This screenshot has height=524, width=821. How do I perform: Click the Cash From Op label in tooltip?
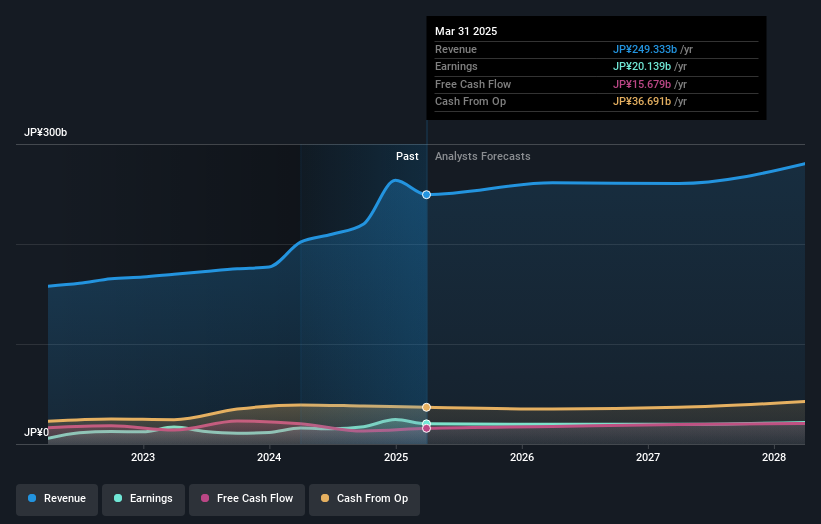tap(470, 102)
